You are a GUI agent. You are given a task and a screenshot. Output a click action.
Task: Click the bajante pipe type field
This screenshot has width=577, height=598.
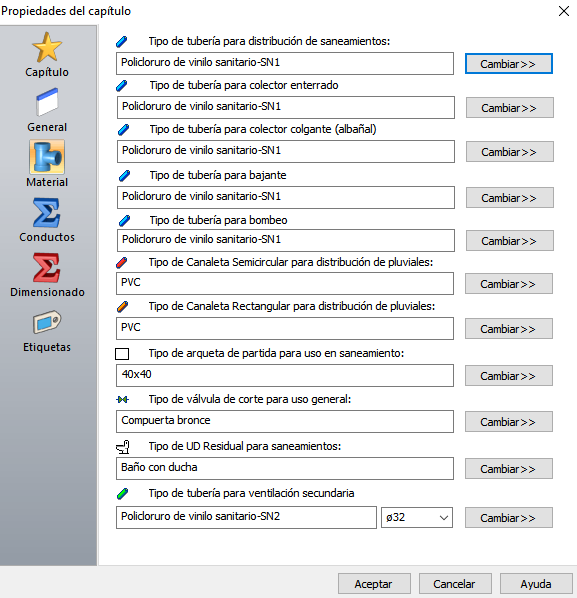tap(286, 198)
